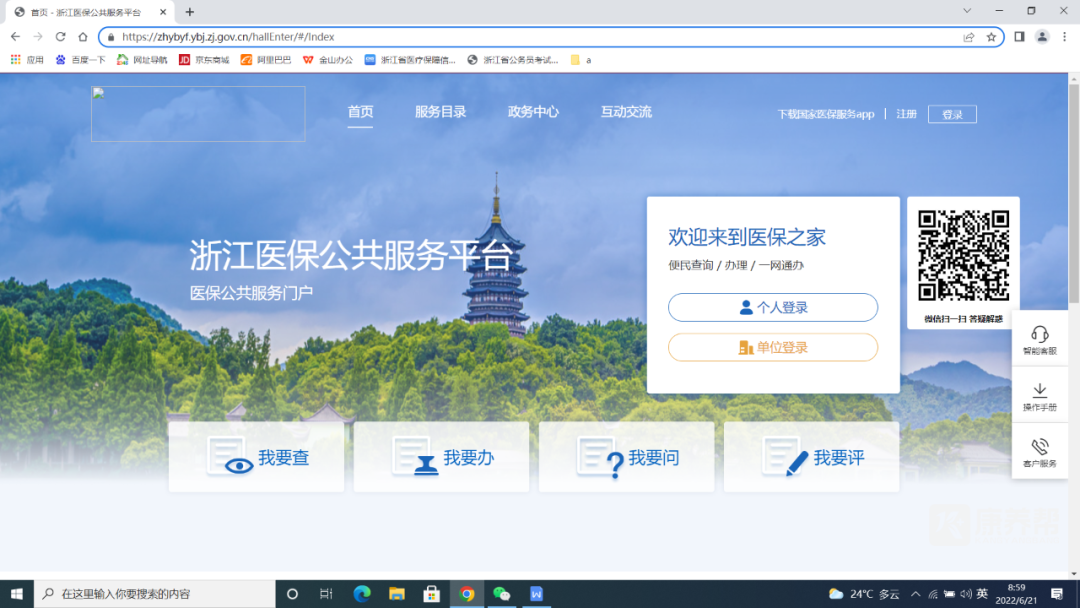Click the address bar URL

pos(228,36)
